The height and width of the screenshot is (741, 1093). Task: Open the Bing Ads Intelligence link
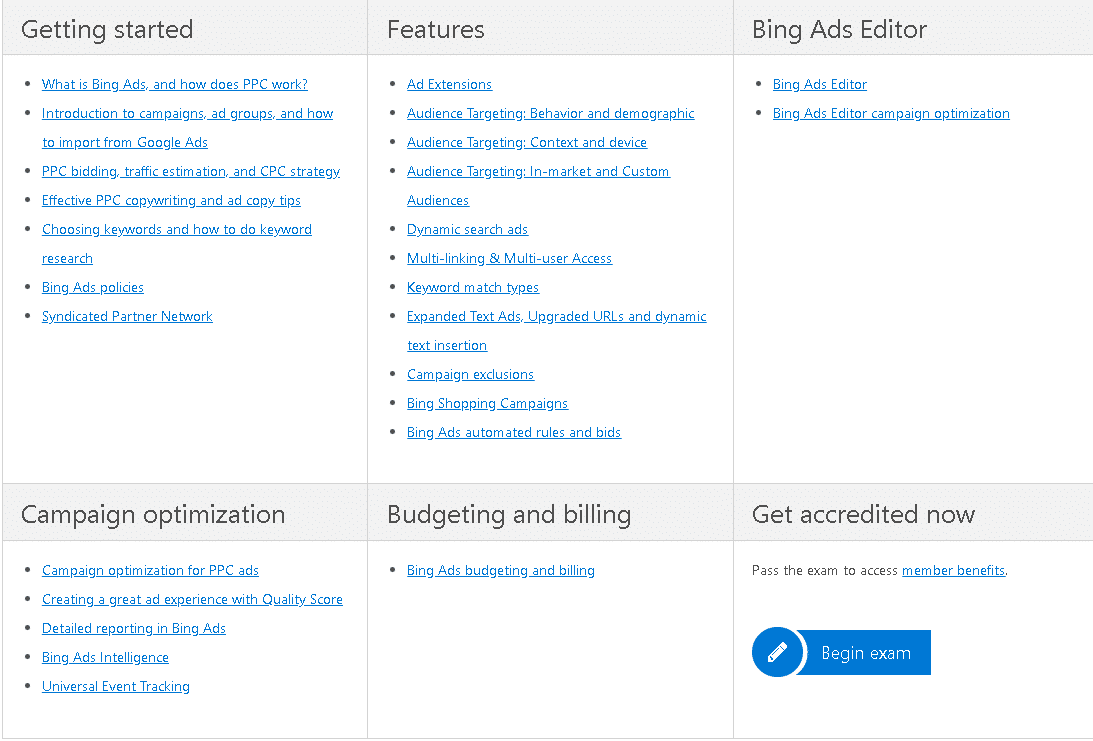coord(105,657)
